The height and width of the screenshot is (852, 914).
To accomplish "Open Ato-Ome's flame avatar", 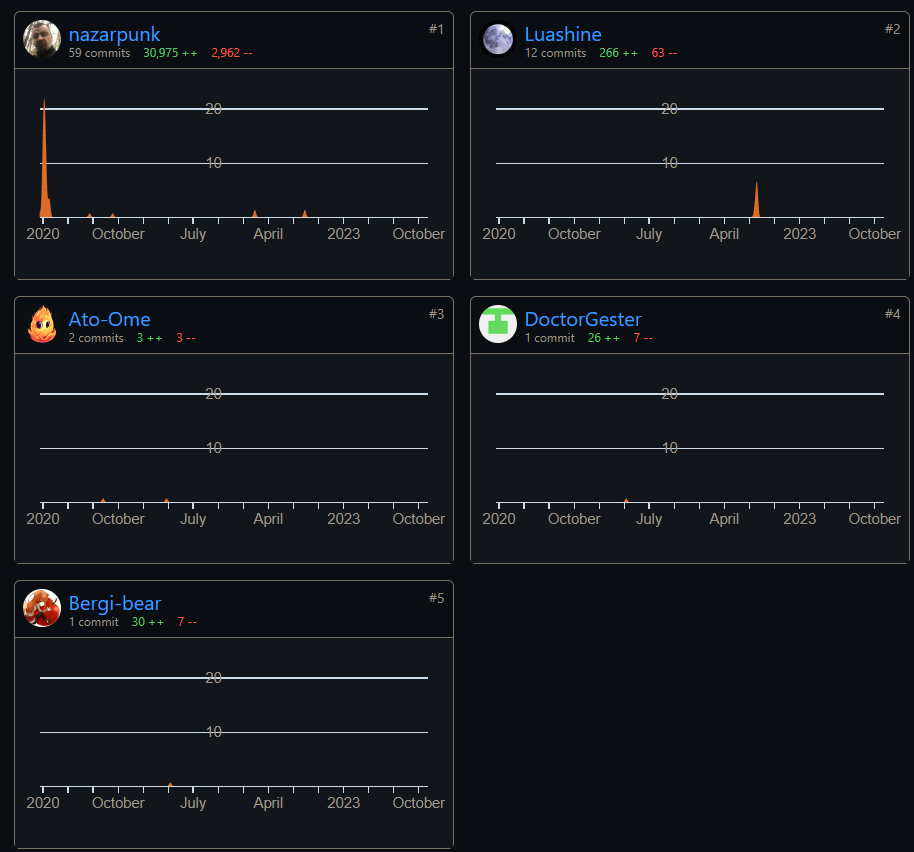I will (x=42, y=324).
